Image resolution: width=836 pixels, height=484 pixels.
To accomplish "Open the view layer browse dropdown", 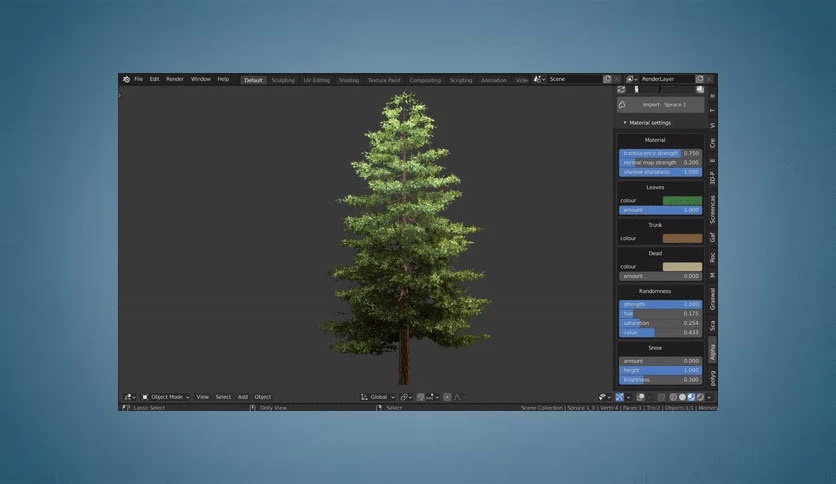I will (632, 79).
